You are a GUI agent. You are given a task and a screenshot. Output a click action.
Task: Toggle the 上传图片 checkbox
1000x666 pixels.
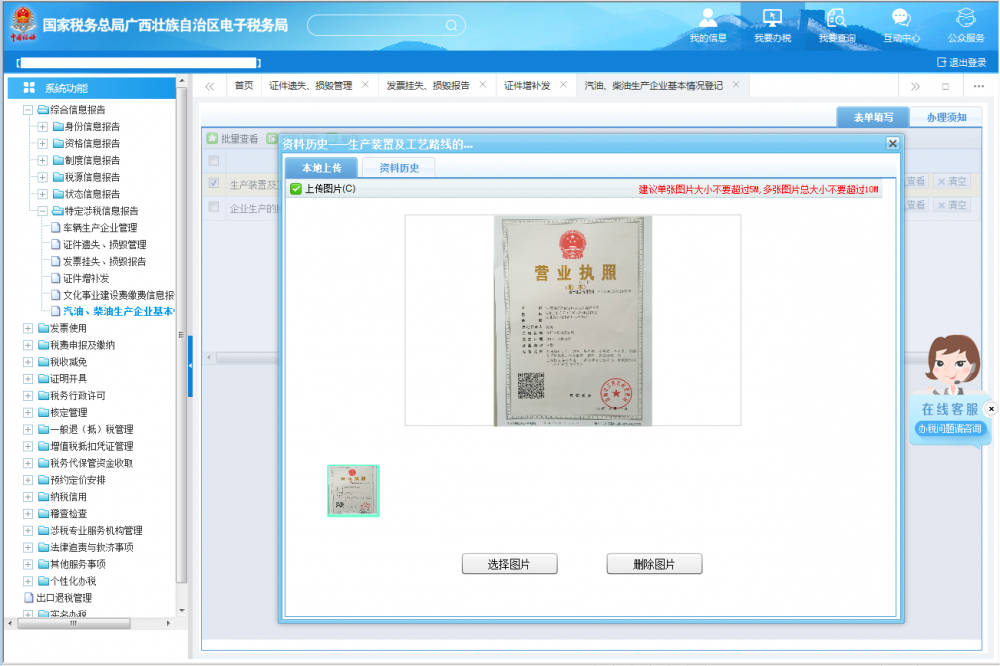(296, 189)
